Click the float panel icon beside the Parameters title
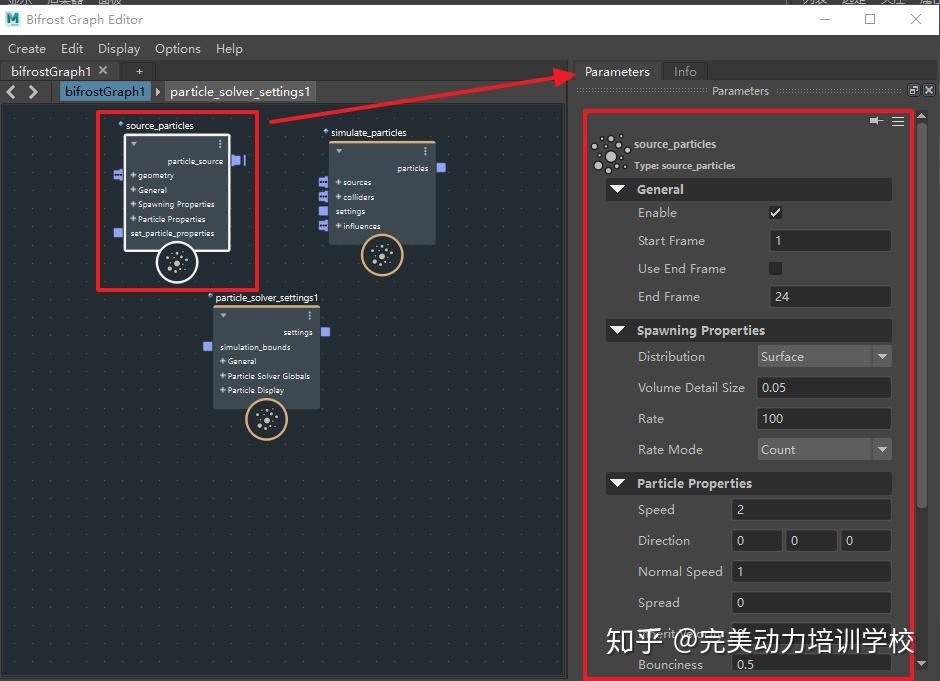 point(913,90)
